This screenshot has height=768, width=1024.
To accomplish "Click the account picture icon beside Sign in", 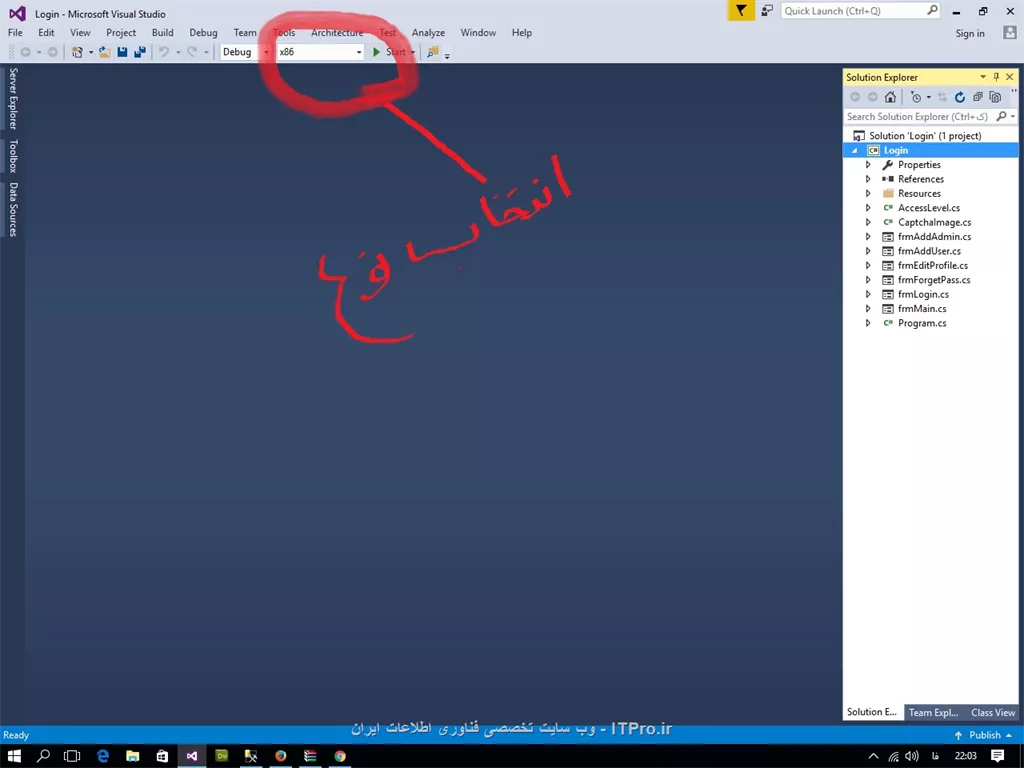I will pyautogui.click(x=1010, y=33).
